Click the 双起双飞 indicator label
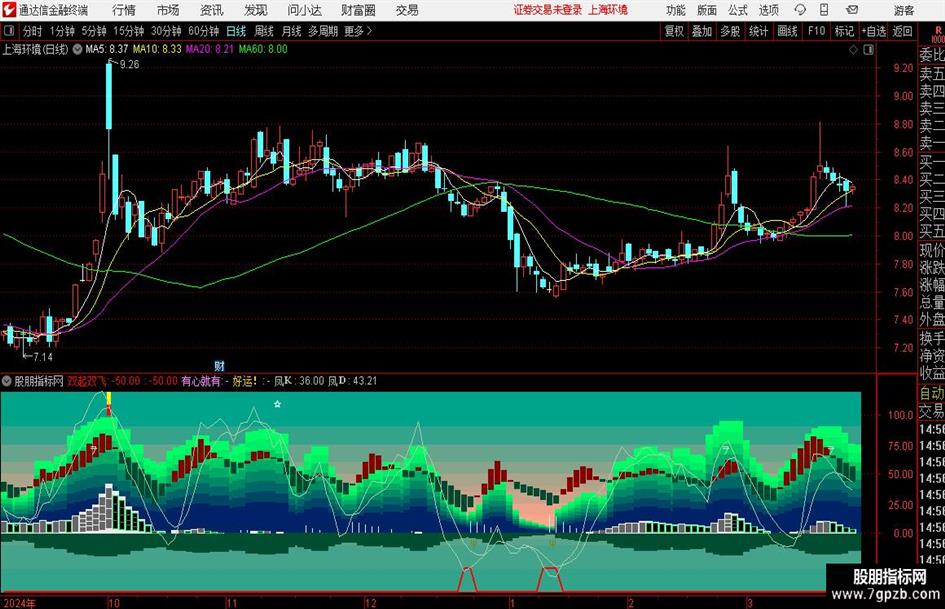 click(x=88, y=381)
